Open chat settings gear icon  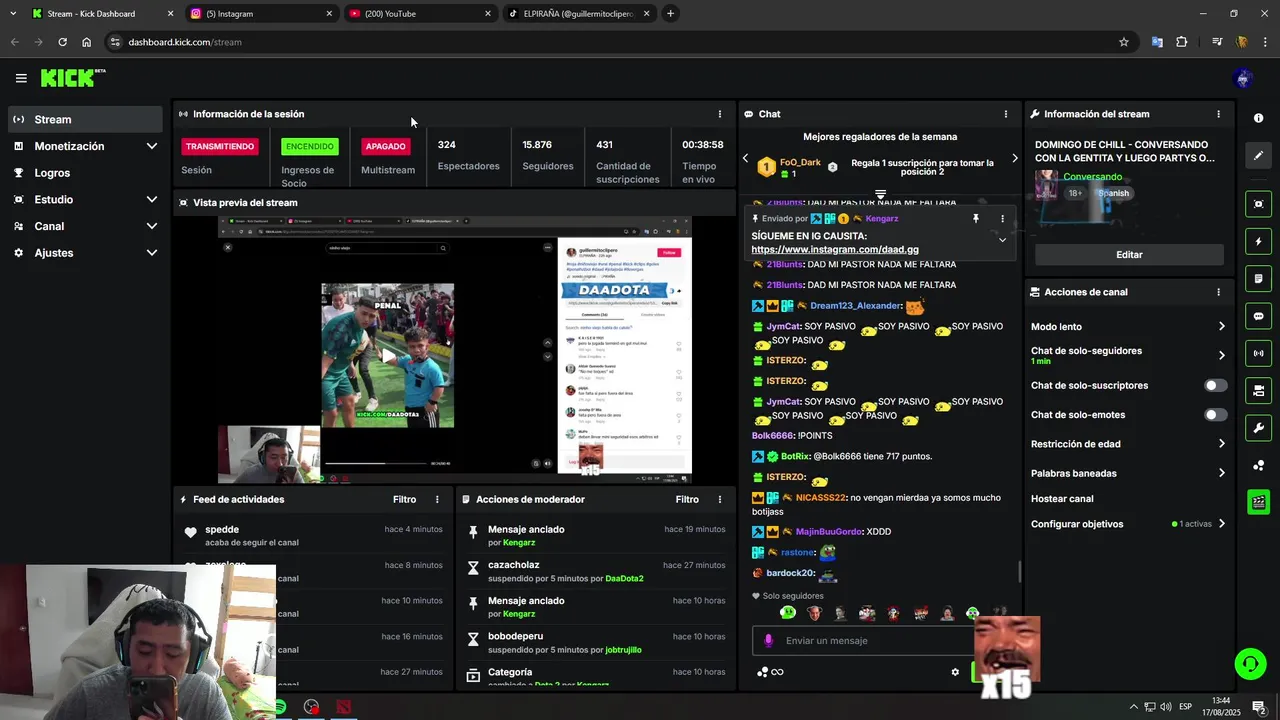(955, 672)
